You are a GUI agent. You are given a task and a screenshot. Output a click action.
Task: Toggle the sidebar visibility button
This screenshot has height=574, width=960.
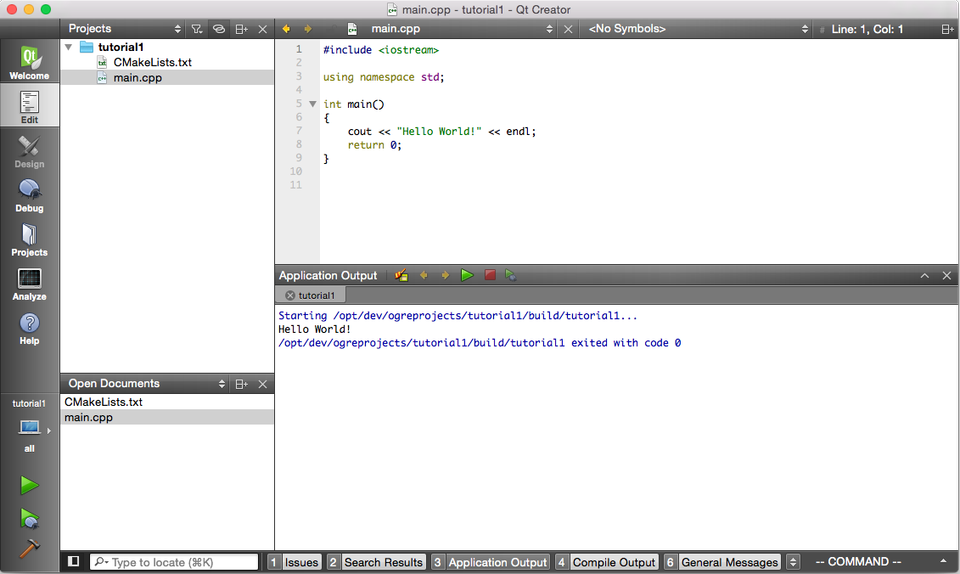click(74, 562)
